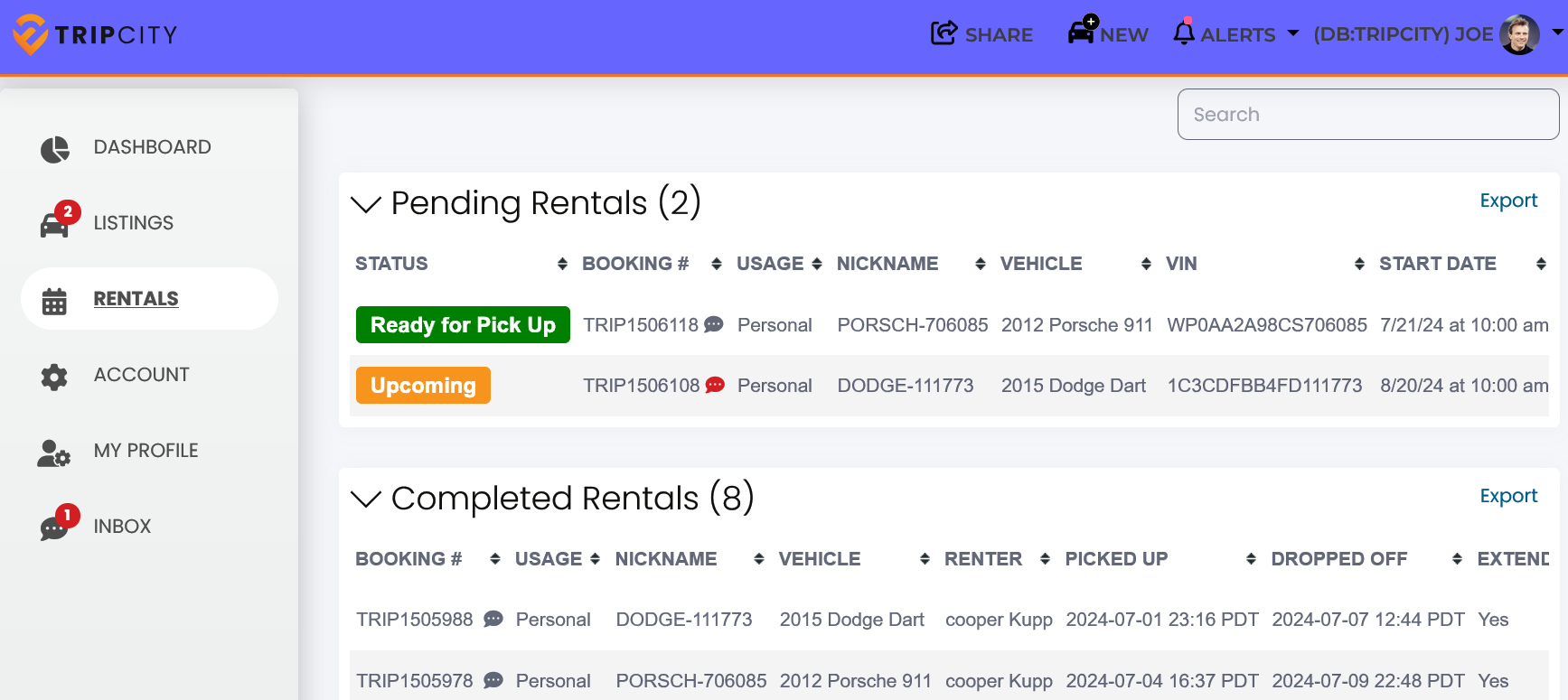Viewport: 1568px width, 700px height.
Task: Click drop-off time 2024-07-07 12:44 PDT
Action: (x=1368, y=620)
